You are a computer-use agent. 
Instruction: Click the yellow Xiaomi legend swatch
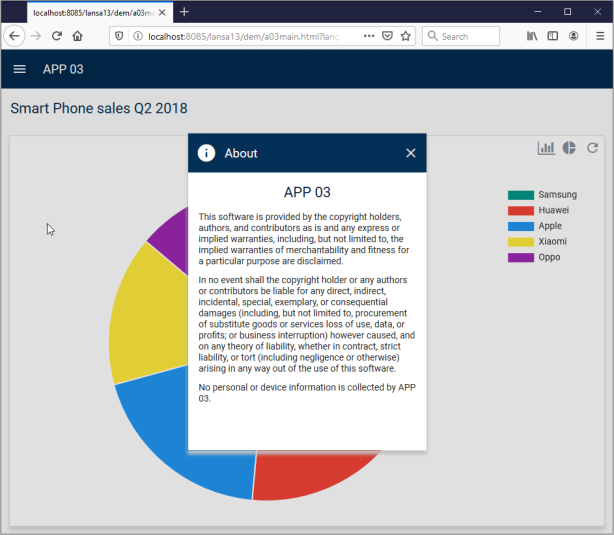tap(521, 242)
